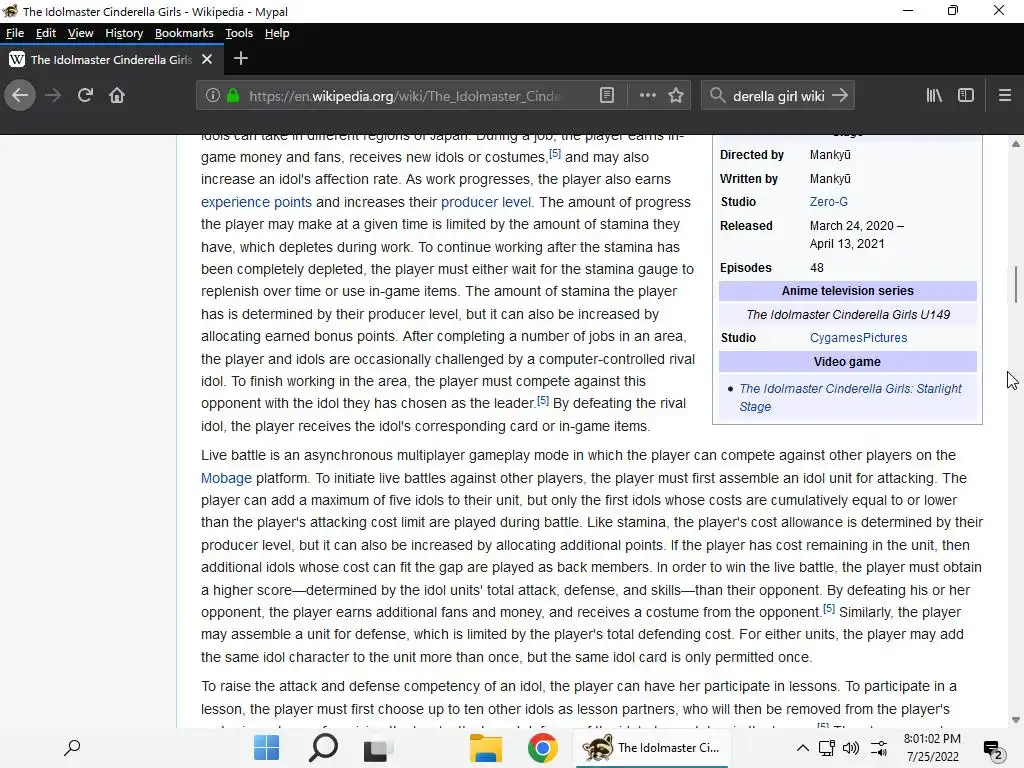Click the Episodes value '48'
Screen dimensions: 1024x768
[x=816, y=268]
